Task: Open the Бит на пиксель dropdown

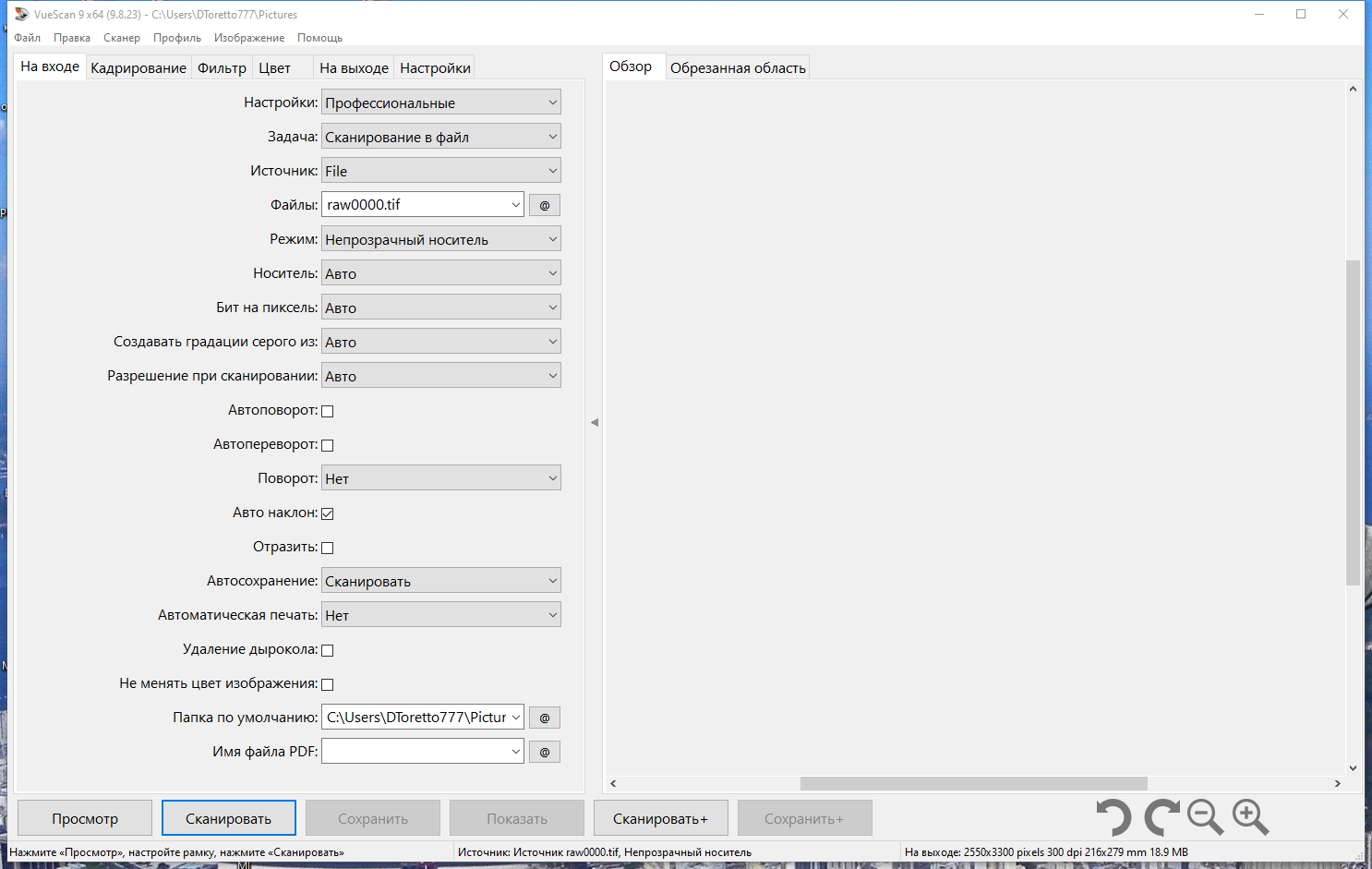Action: pyautogui.click(x=441, y=308)
